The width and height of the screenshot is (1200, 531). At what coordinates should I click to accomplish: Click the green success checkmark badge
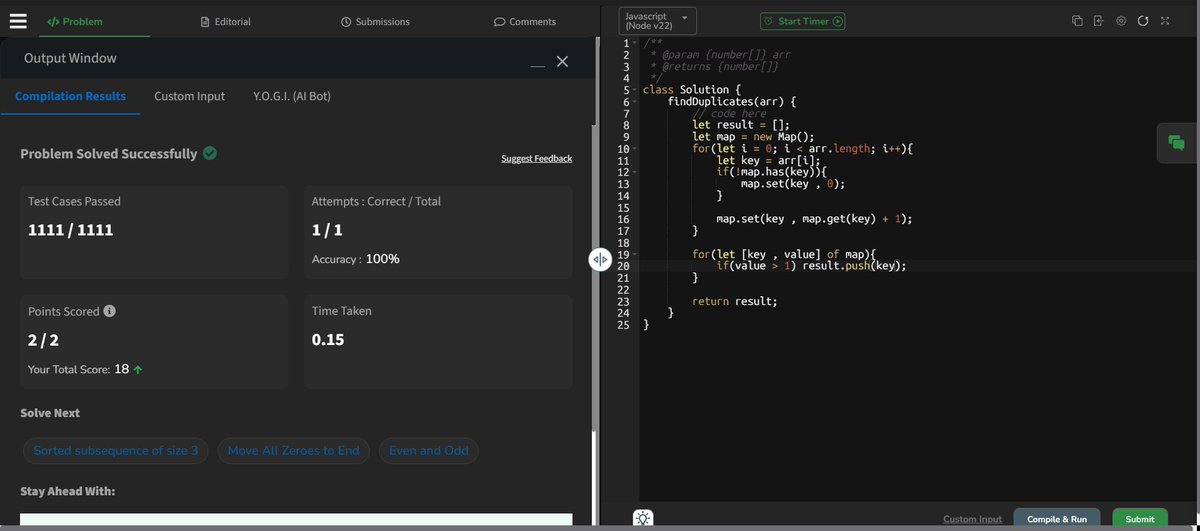[x=210, y=153]
